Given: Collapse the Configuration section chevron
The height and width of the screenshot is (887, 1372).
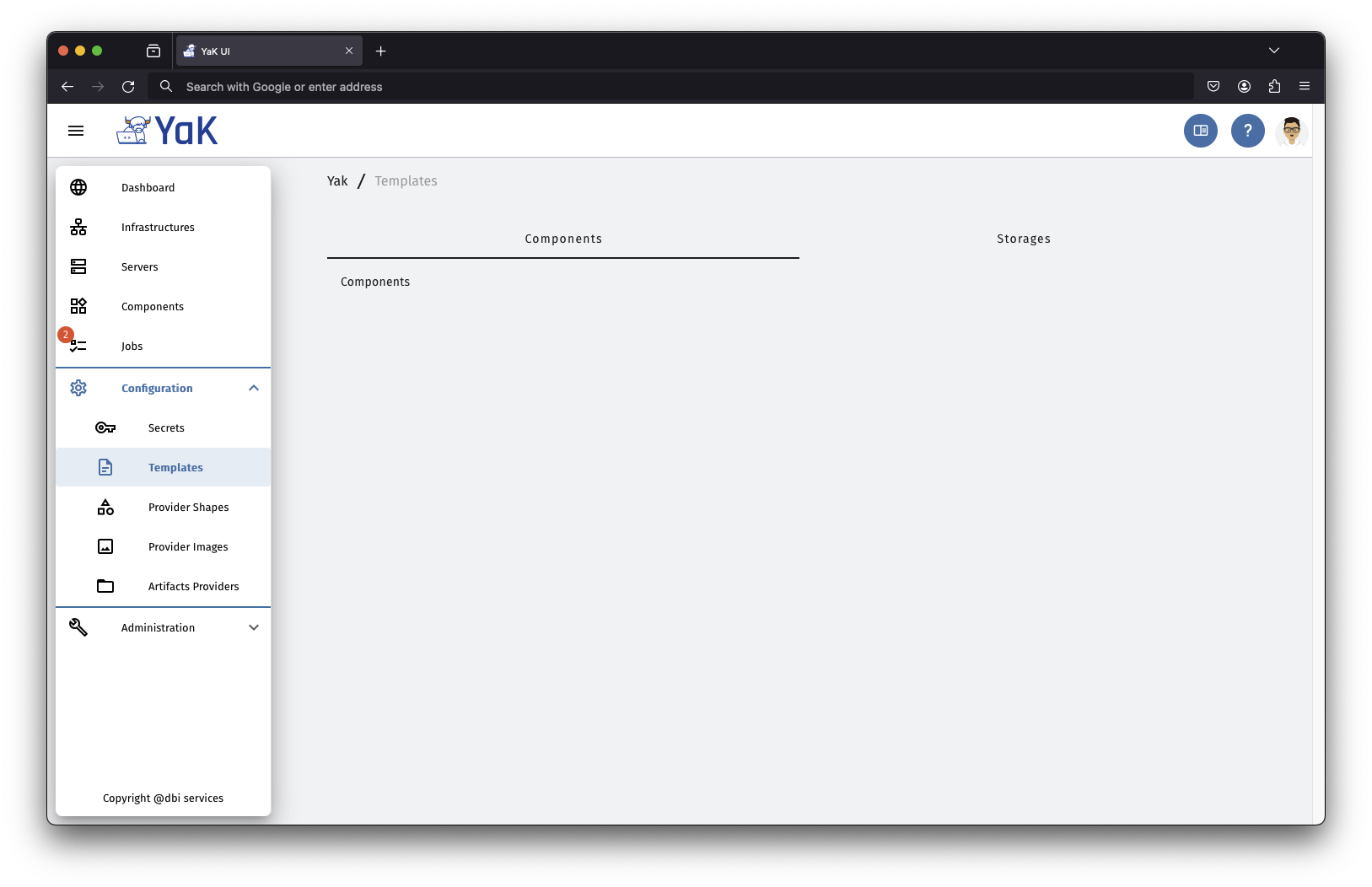Looking at the screenshot, I should coord(254,388).
